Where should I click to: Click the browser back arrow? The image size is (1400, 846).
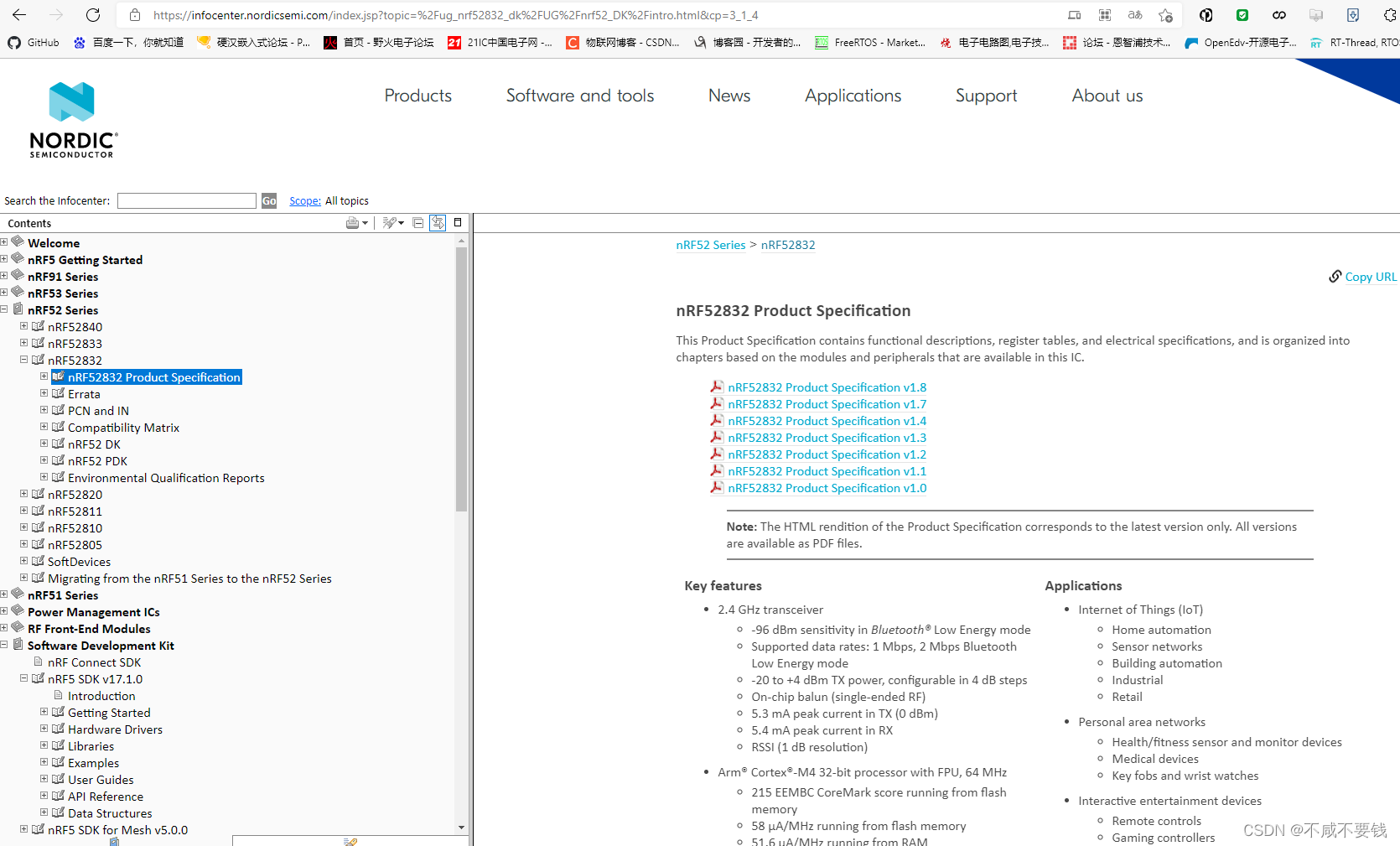pyautogui.click(x=19, y=15)
